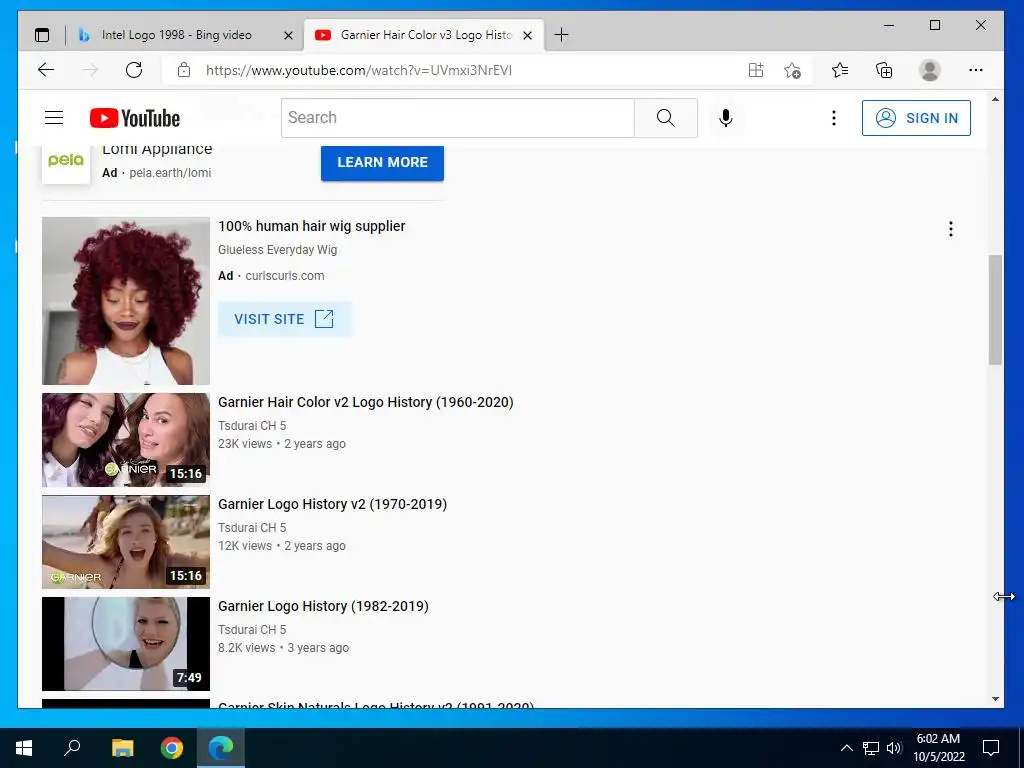The width and height of the screenshot is (1024, 768).
Task: Click the SIGN IN button
Action: 916,118
